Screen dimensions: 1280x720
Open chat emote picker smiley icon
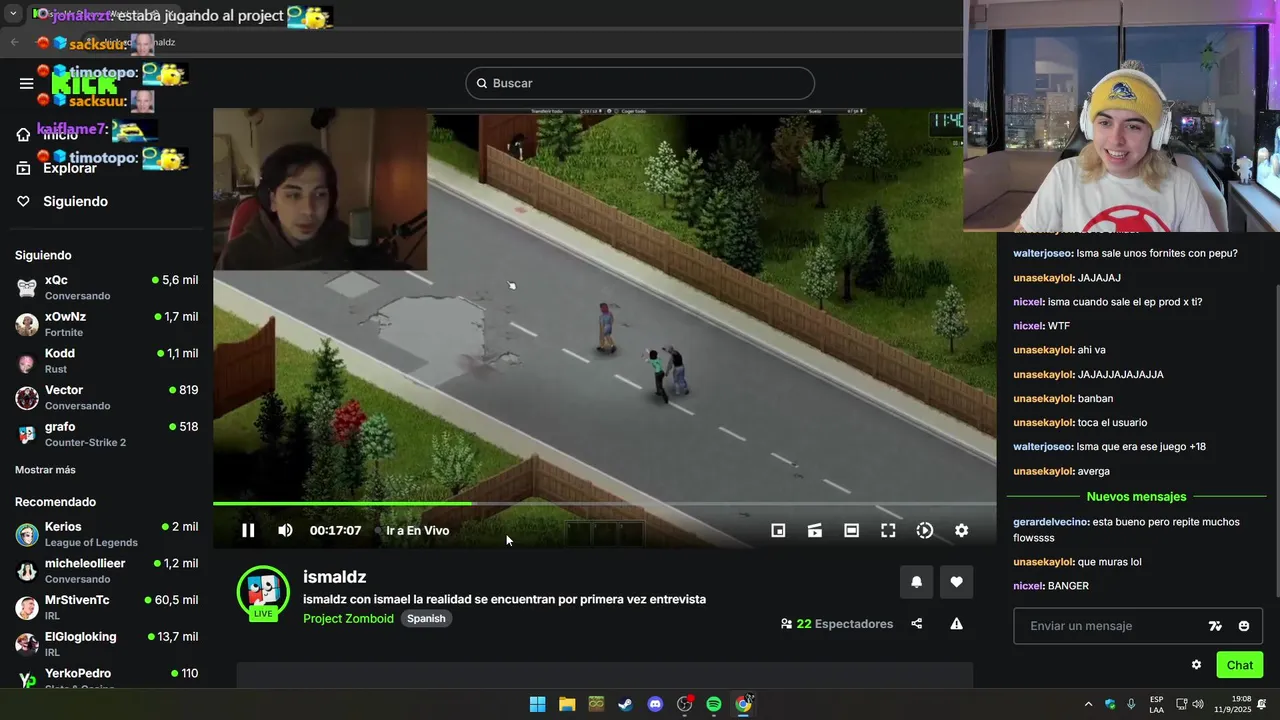[1244, 626]
